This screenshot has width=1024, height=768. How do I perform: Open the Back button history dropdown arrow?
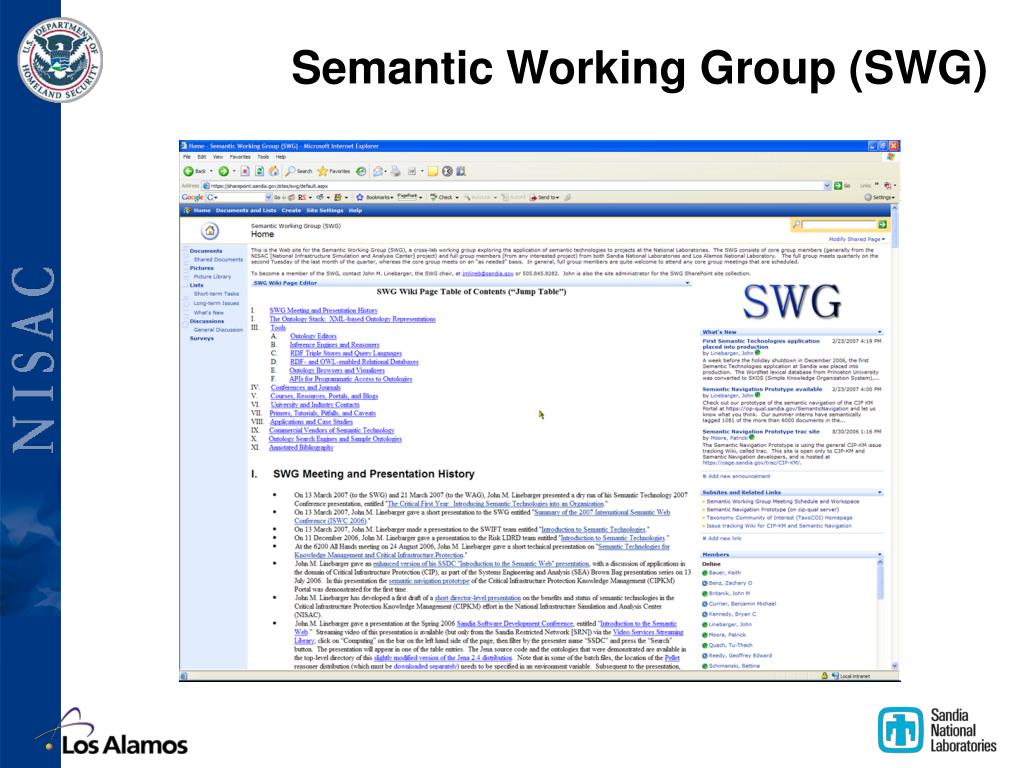pos(210,171)
